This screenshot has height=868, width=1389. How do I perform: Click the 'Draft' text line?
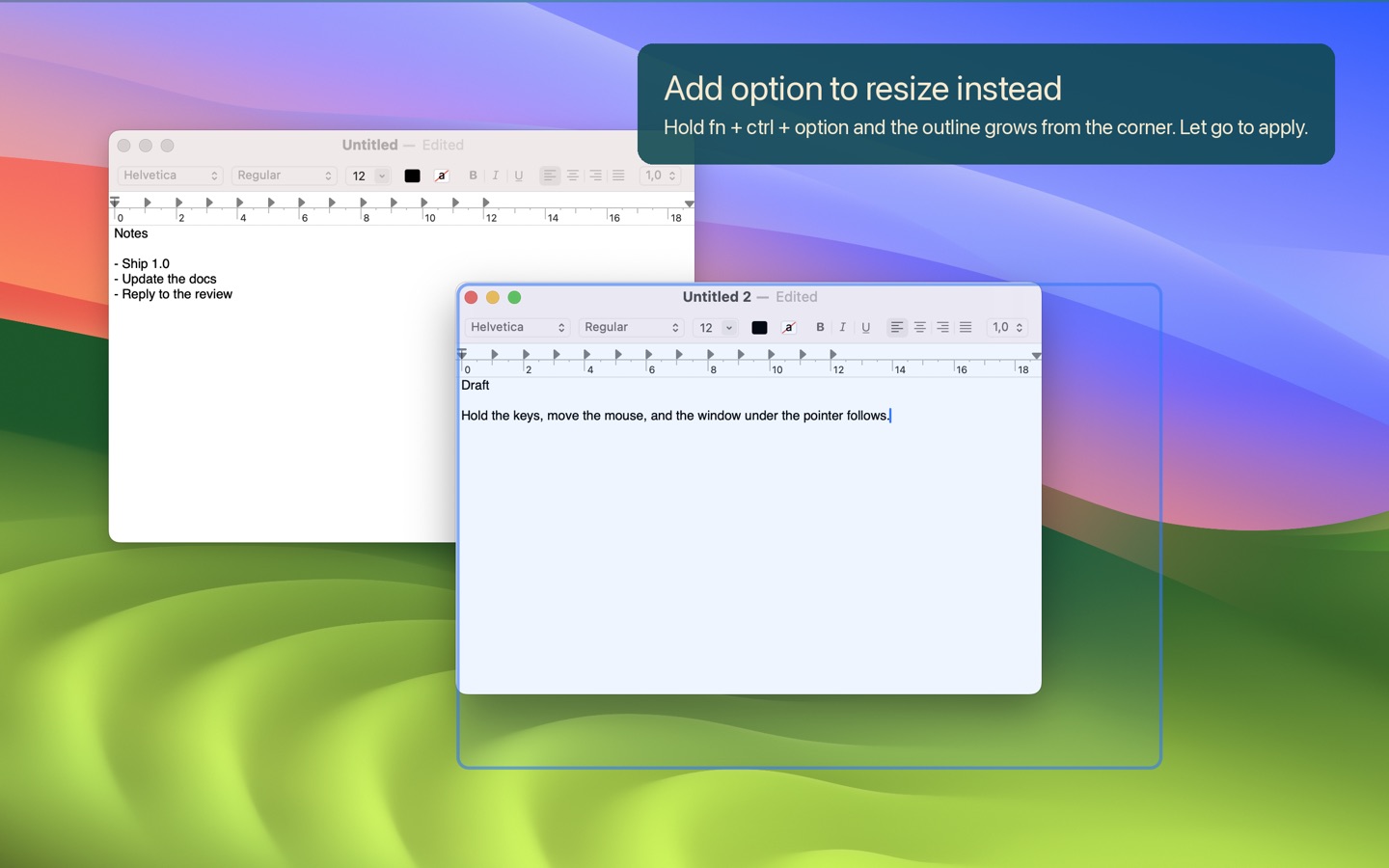[476, 385]
